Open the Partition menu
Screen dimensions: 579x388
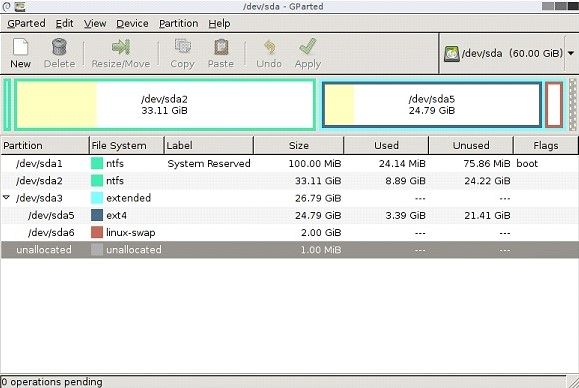pyautogui.click(x=178, y=24)
